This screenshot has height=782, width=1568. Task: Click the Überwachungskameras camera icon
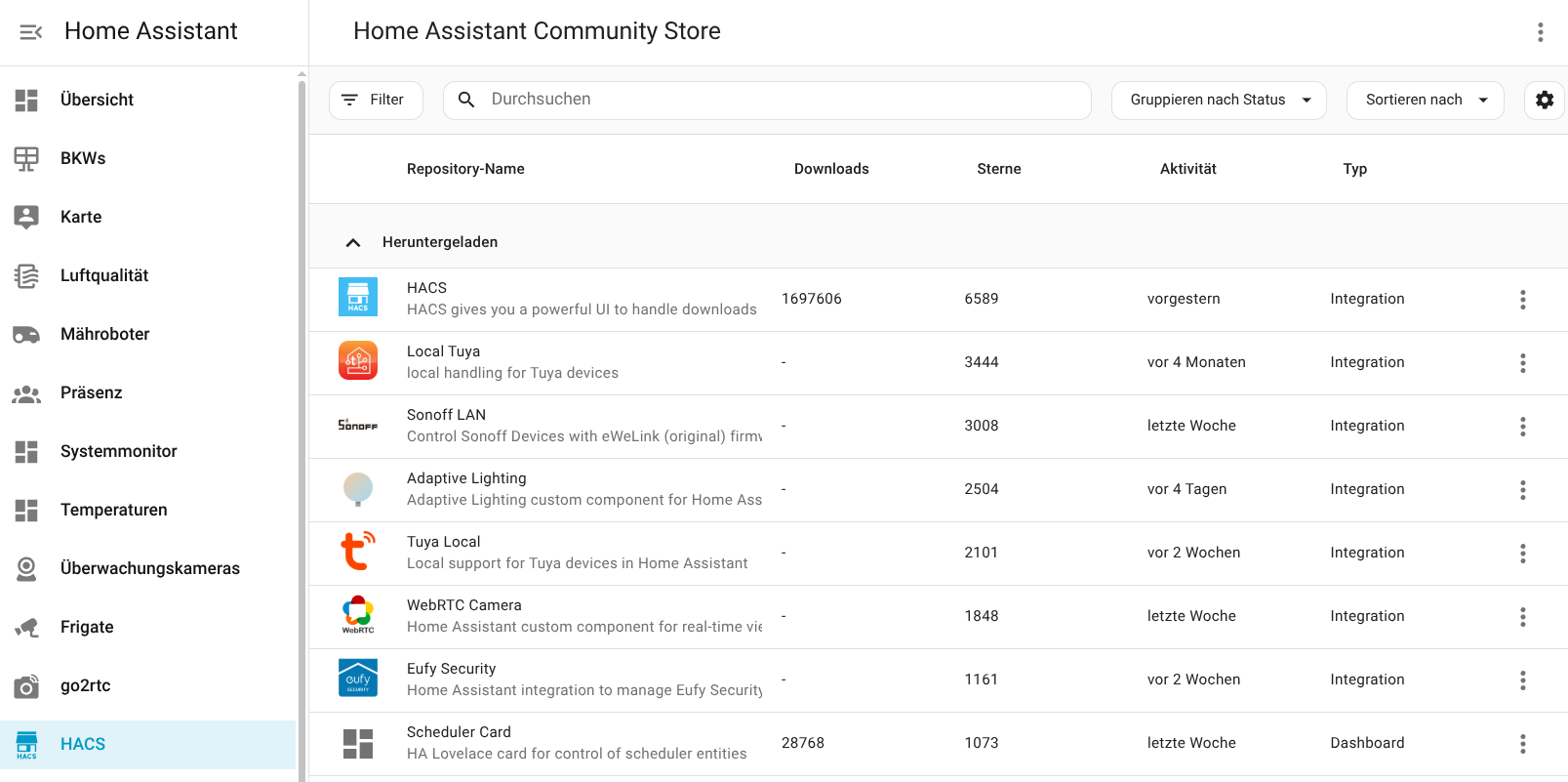[26, 568]
